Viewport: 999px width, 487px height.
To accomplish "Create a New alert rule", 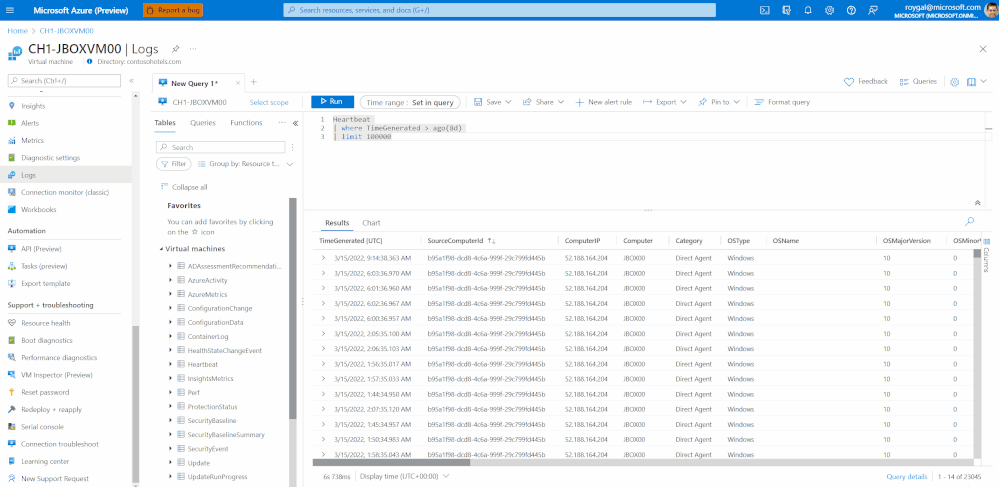I will click(603, 102).
